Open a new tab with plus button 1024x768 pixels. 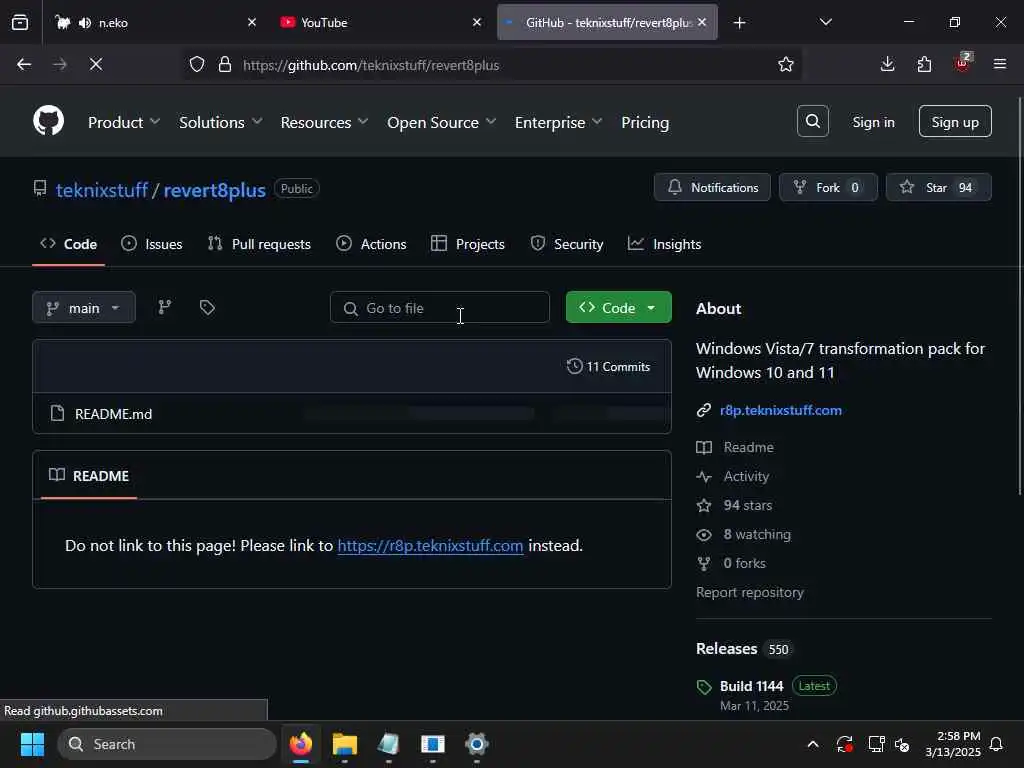click(x=739, y=23)
